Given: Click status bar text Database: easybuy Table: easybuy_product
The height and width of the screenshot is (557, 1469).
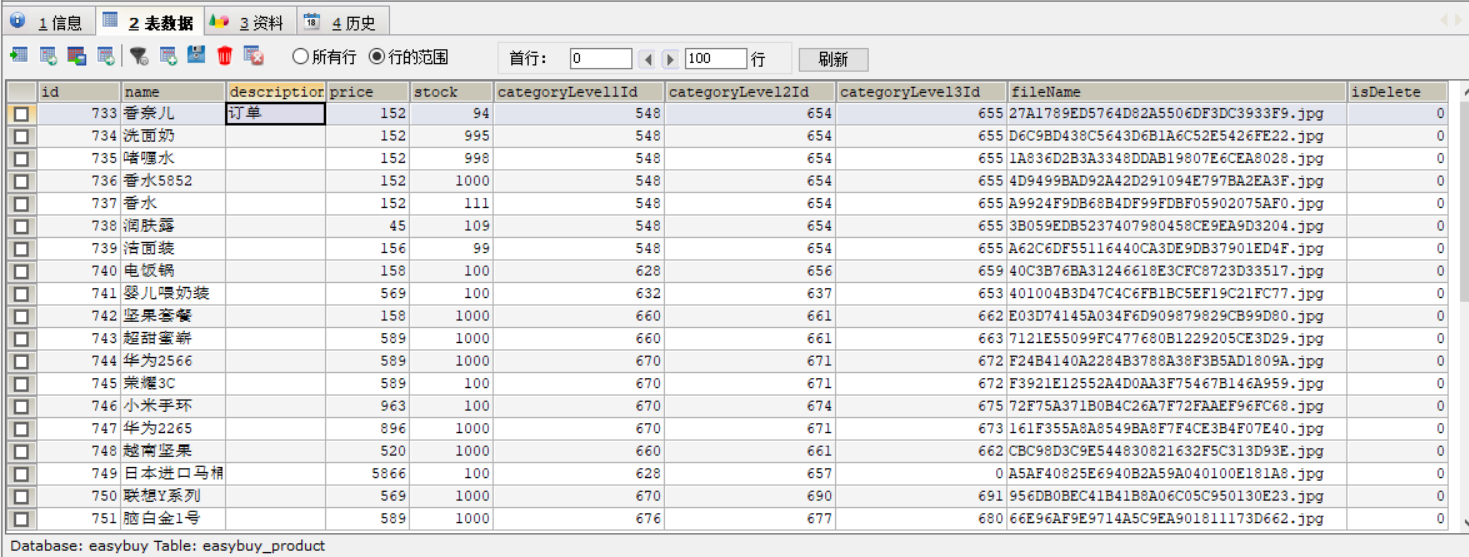Looking at the screenshot, I should click(168, 546).
